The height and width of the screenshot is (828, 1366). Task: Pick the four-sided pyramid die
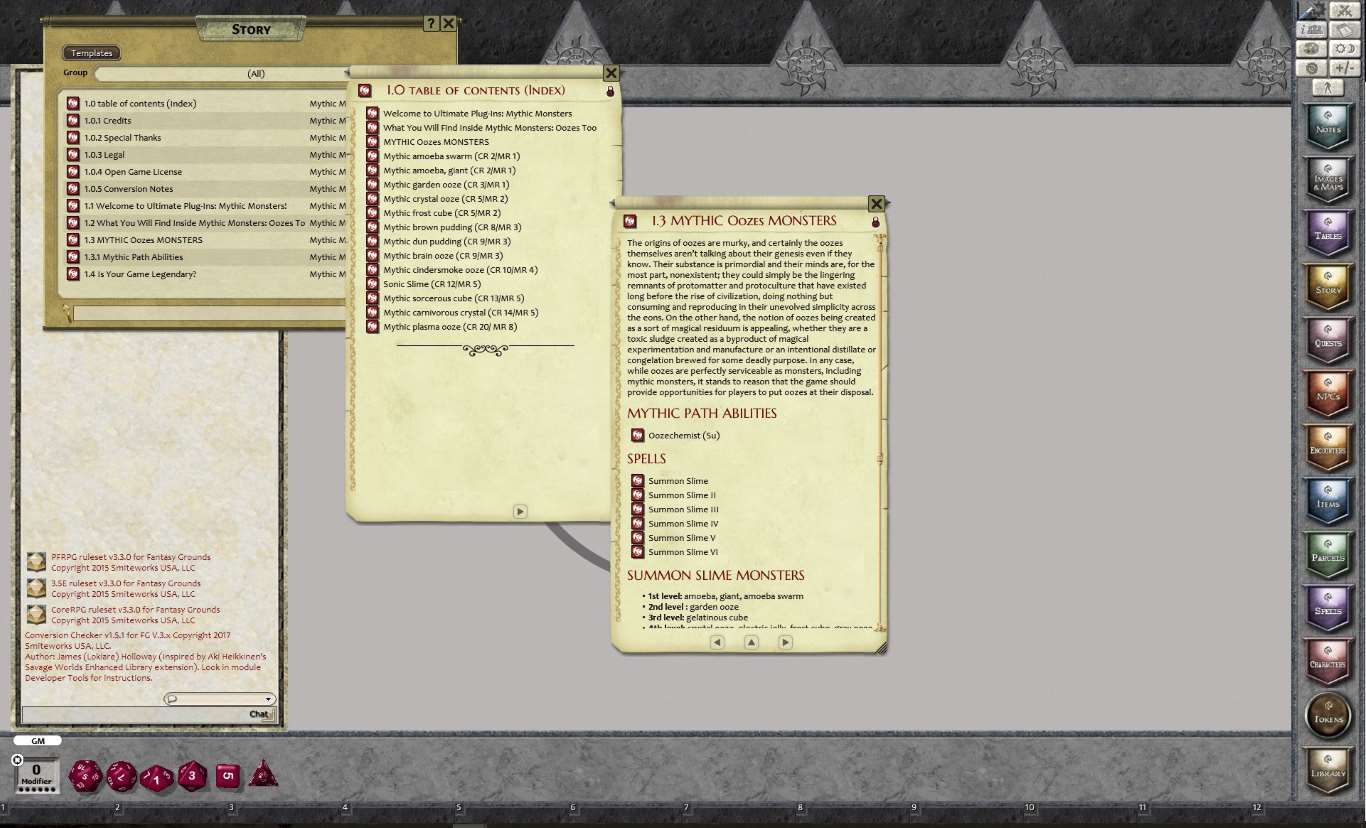pos(263,773)
